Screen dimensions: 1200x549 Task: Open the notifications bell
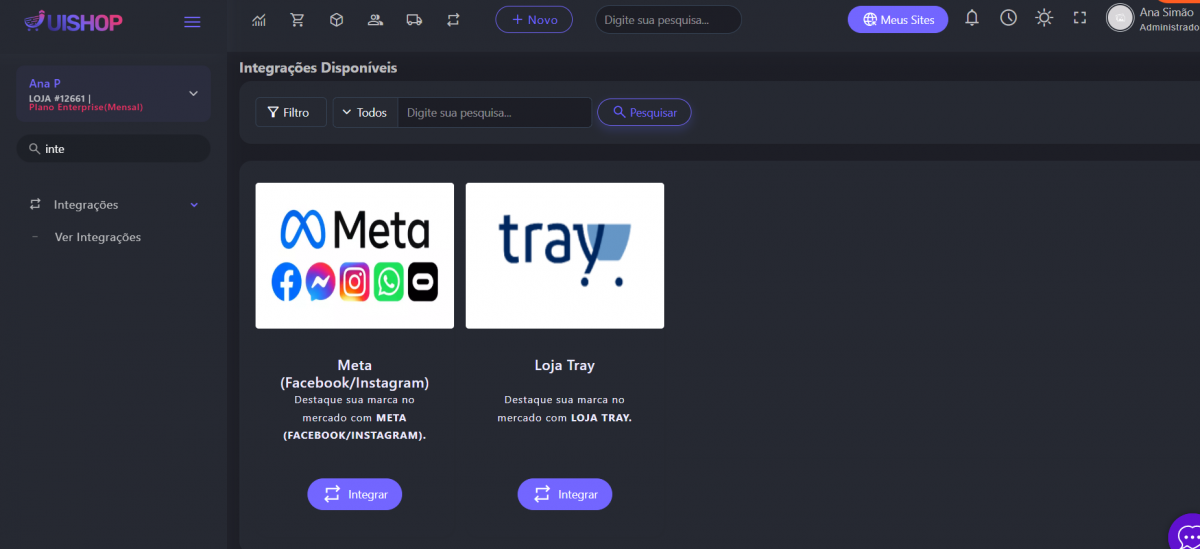[x=971, y=18]
